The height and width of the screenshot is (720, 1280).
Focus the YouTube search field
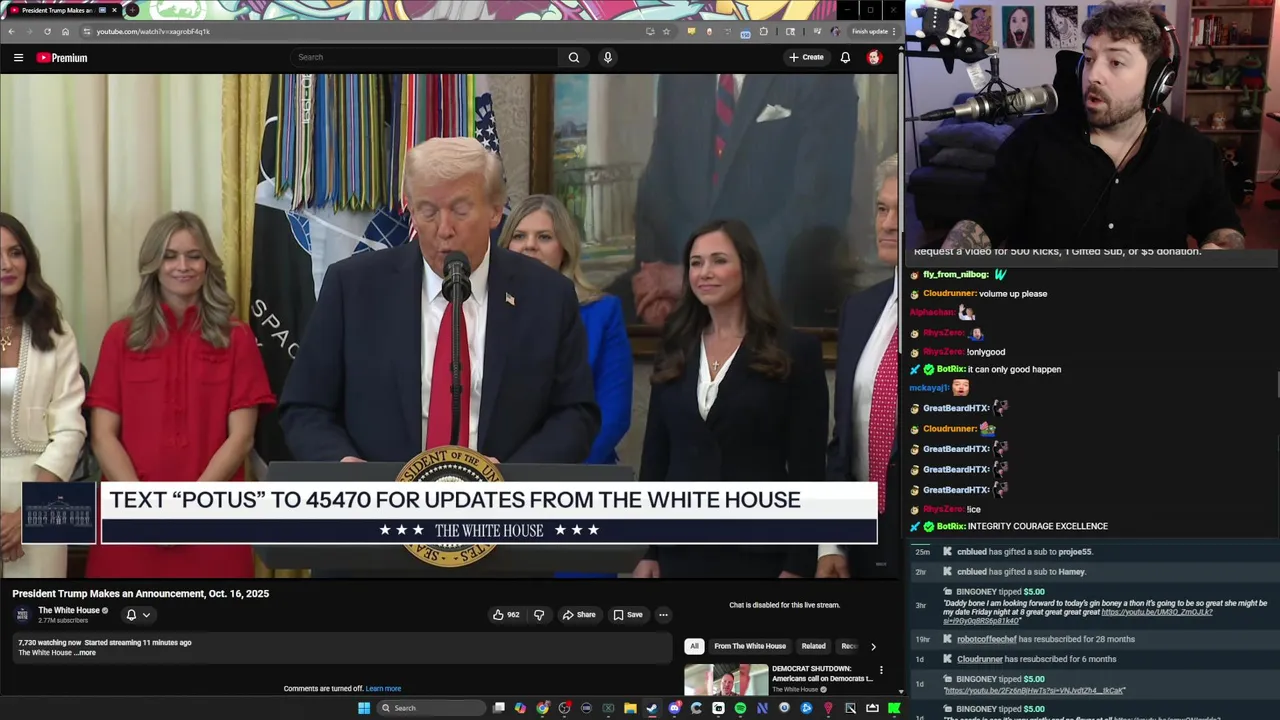tap(425, 57)
